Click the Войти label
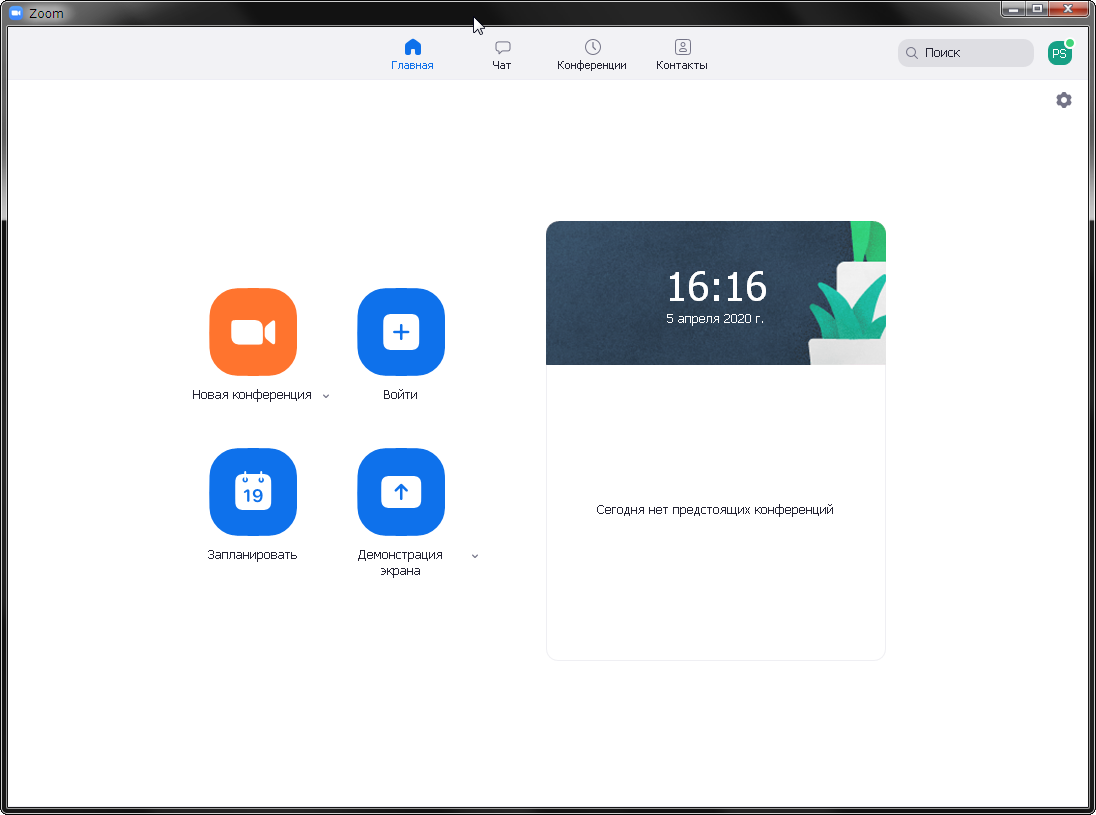Screen dimensions: 1096x815 (x=401, y=395)
